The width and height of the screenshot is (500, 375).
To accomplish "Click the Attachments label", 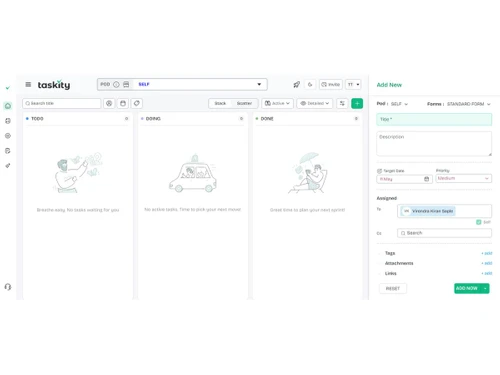I will point(399,263).
